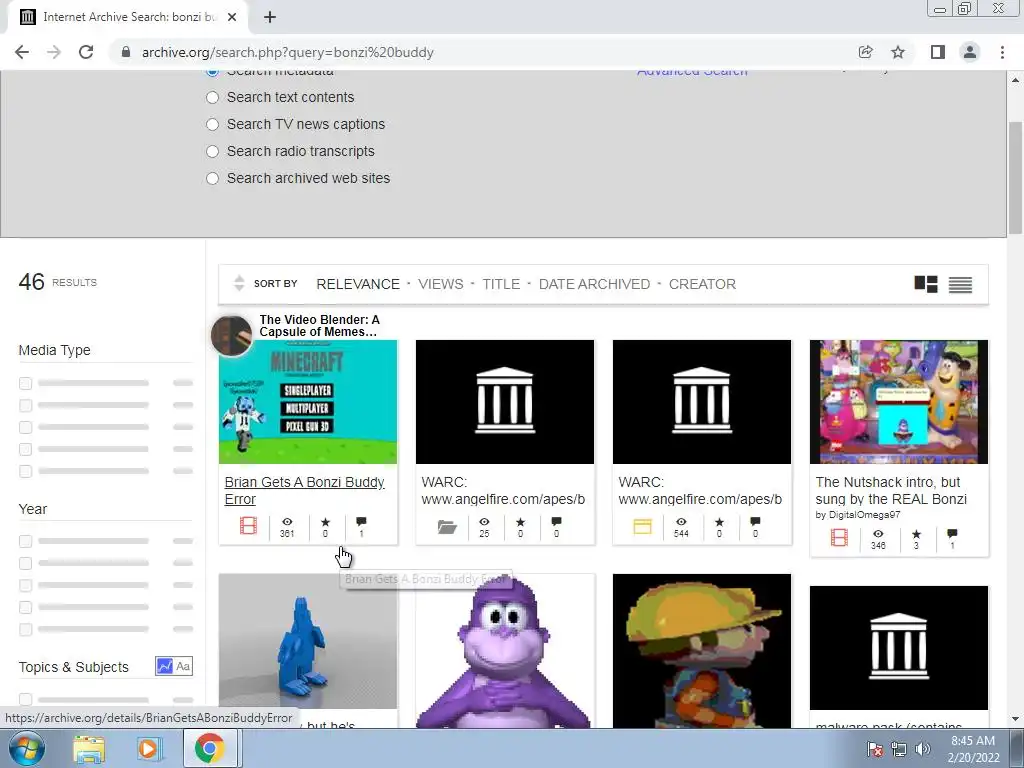Select Search text contents radio
Screen dimensions: 1024x768
pyautogui.click(x=212, y=97)
